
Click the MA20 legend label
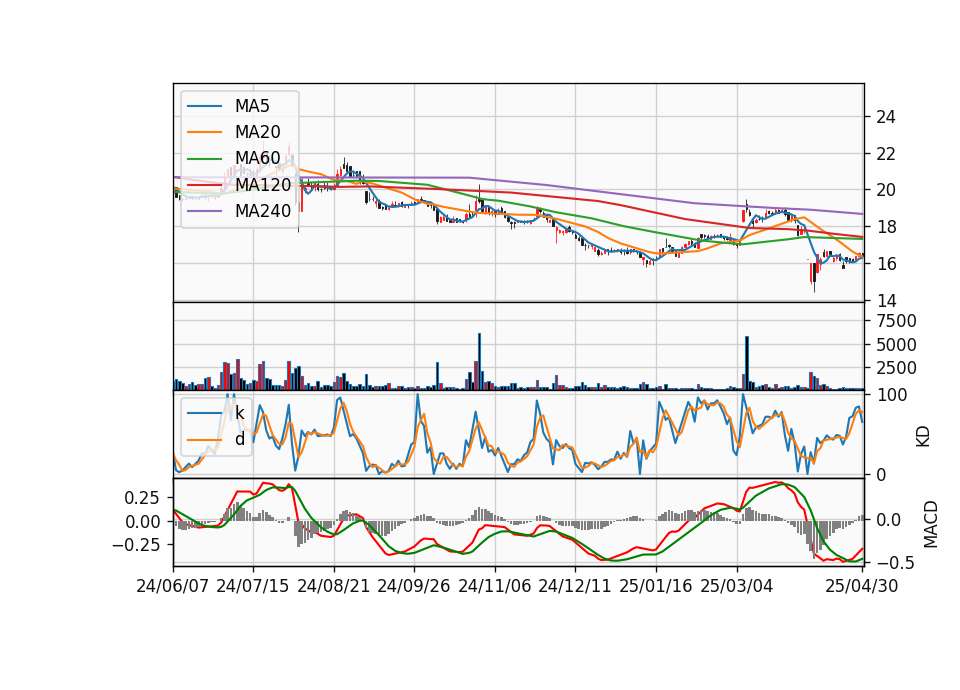coord(258,132)
